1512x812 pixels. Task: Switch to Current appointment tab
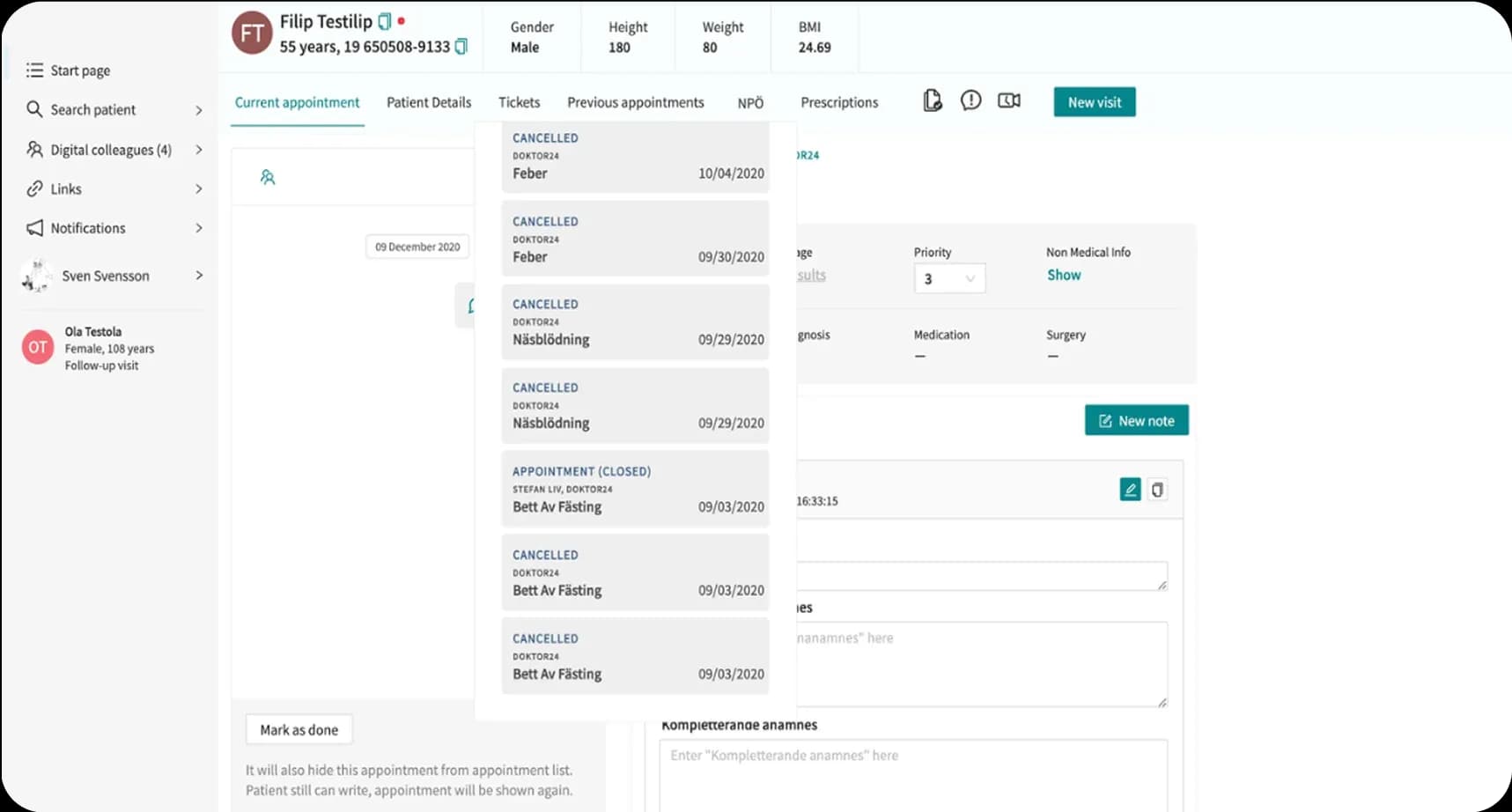coord(298,102)
